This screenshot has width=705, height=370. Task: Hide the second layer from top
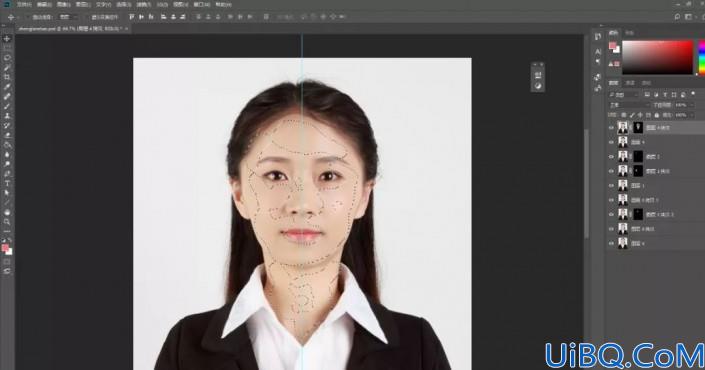pyautogui.click(x=611, y=142)
